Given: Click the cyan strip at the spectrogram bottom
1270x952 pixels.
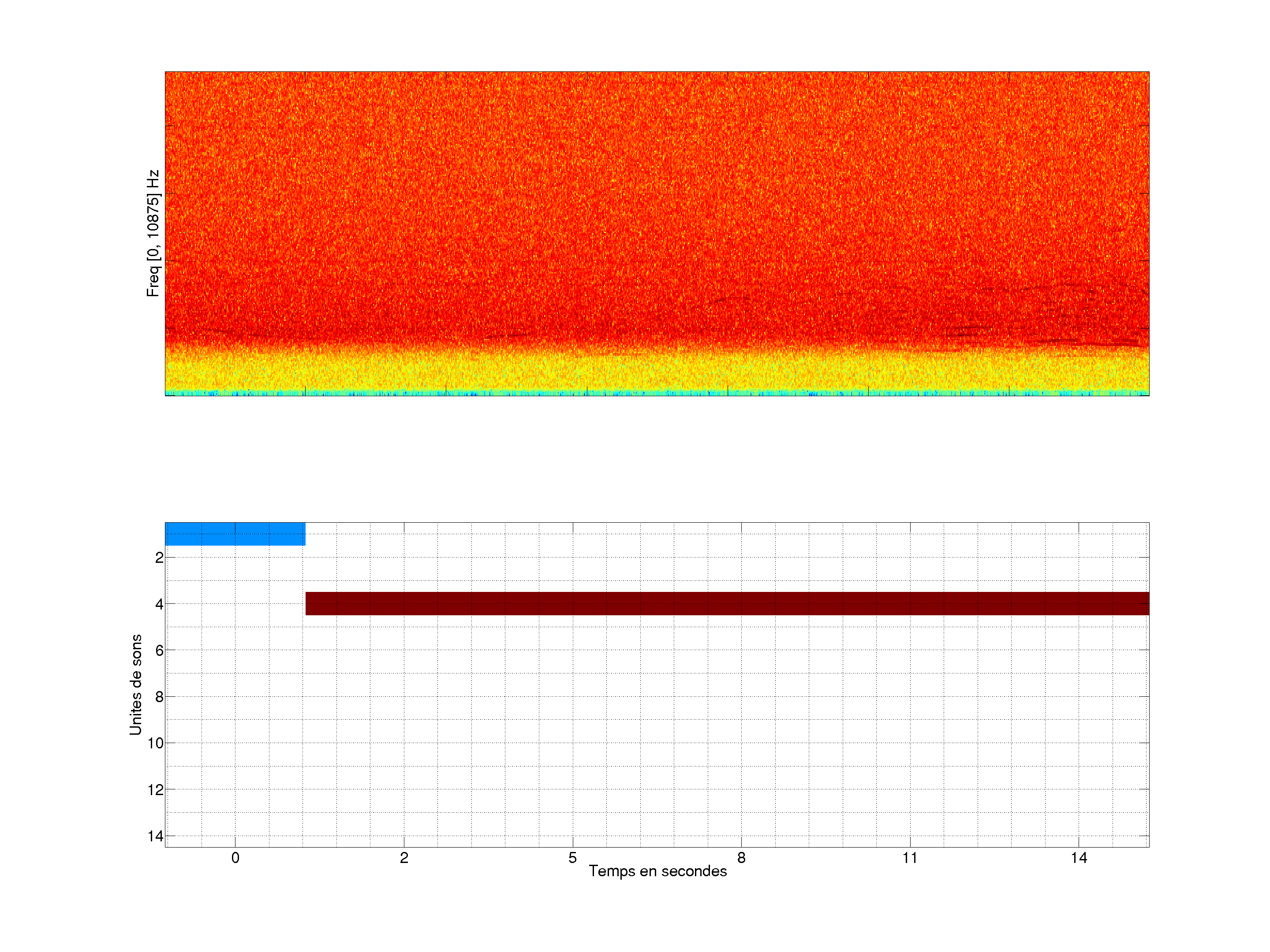Looking at the screenshot, I should pyautogui.click(x=657, y=393).
